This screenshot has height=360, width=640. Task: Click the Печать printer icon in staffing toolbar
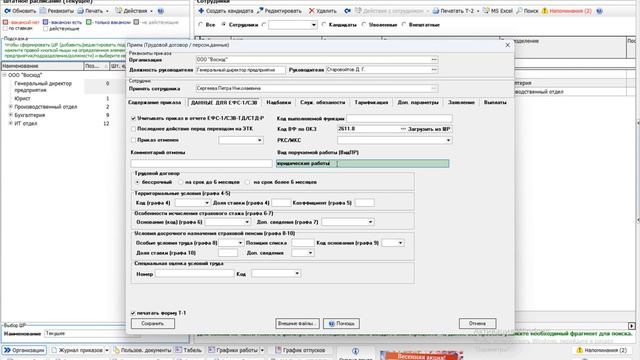tap(80, 11)
